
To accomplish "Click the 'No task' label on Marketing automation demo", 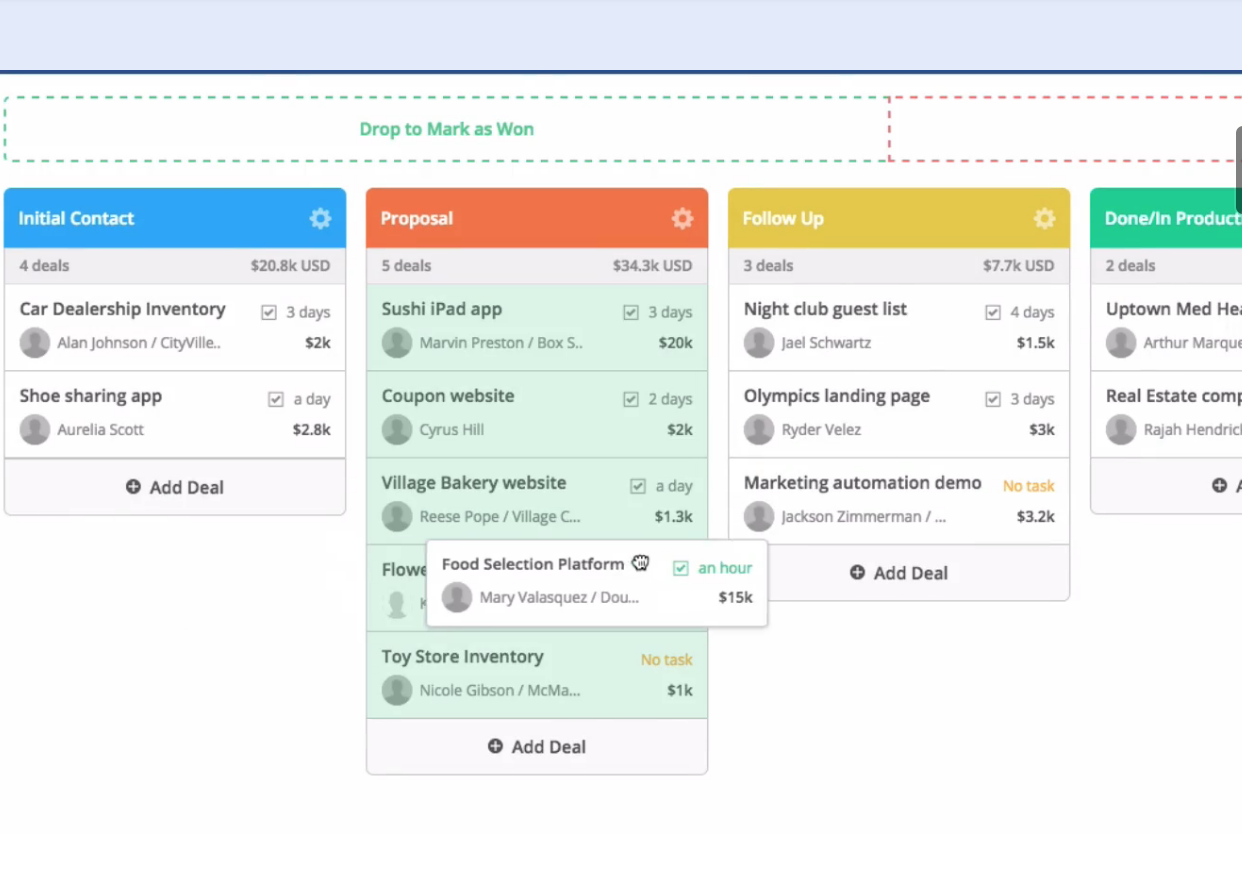I will (1028, 486).
